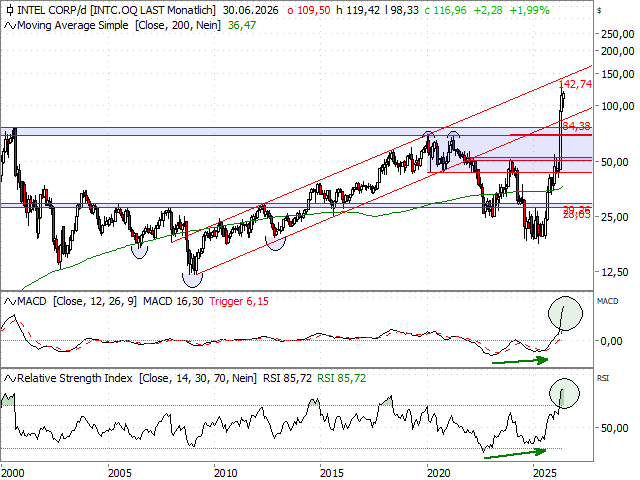Image resolution: width=640 pixels, height=480 pixels.
Task: Click the Relative Strength Index parameters label
Action: pos(137,379)
